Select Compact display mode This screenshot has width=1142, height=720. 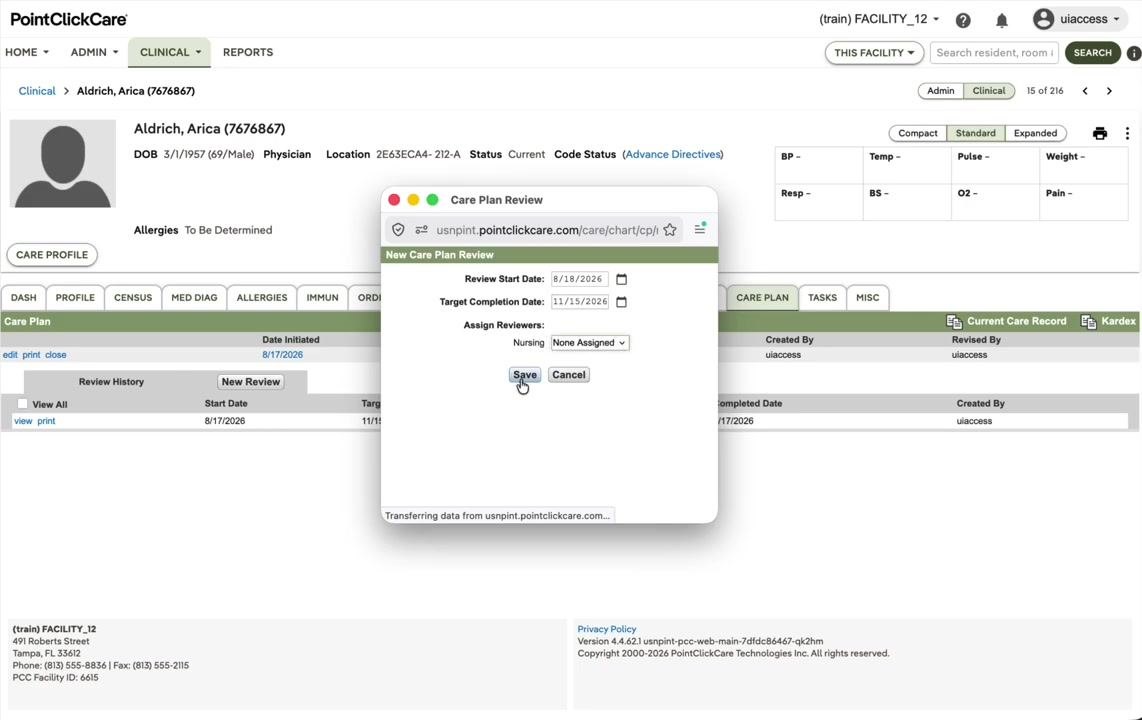pos(918,133)
